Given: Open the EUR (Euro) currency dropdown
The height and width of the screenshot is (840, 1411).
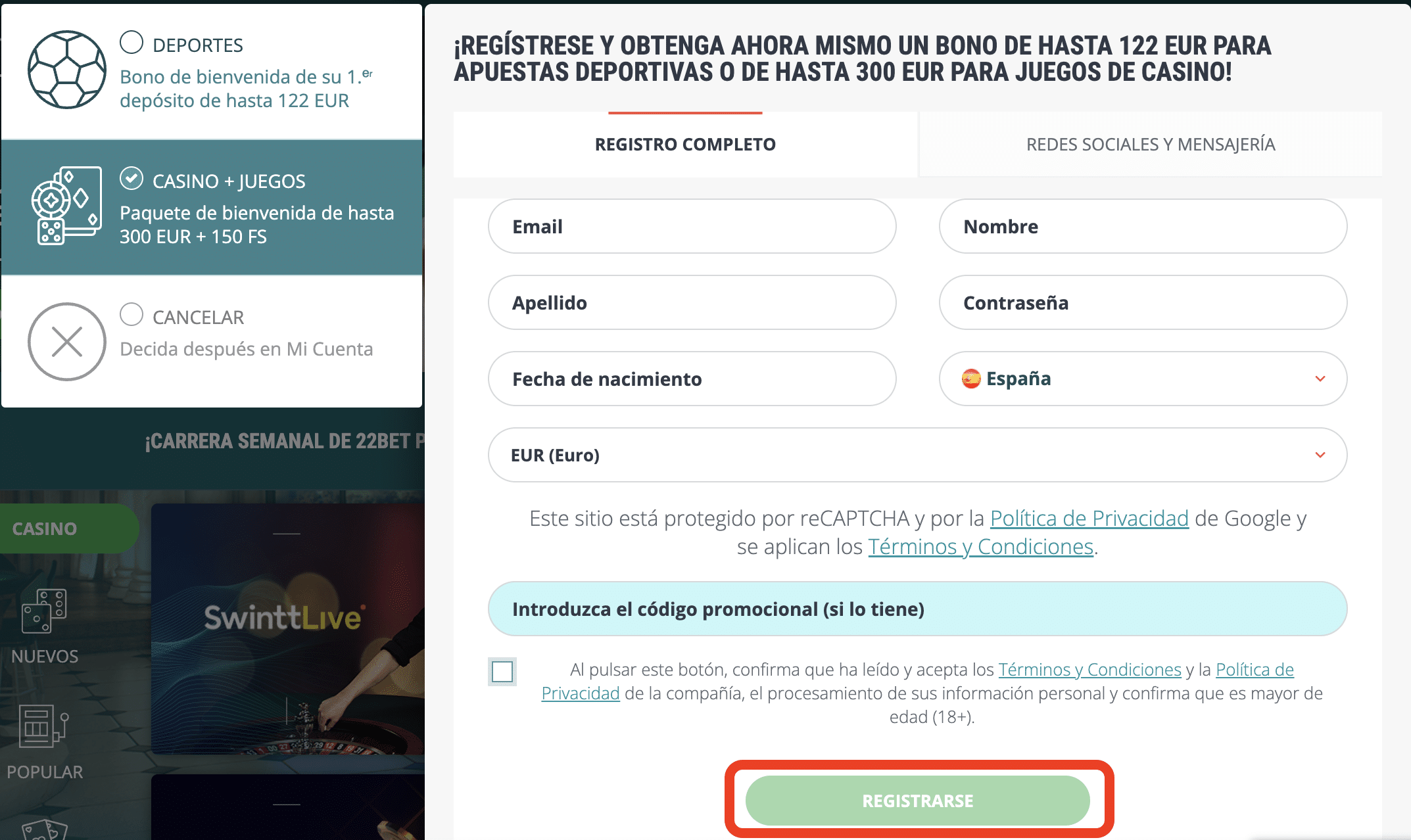Looking at the screenshot, I should [x=917, y=455].
